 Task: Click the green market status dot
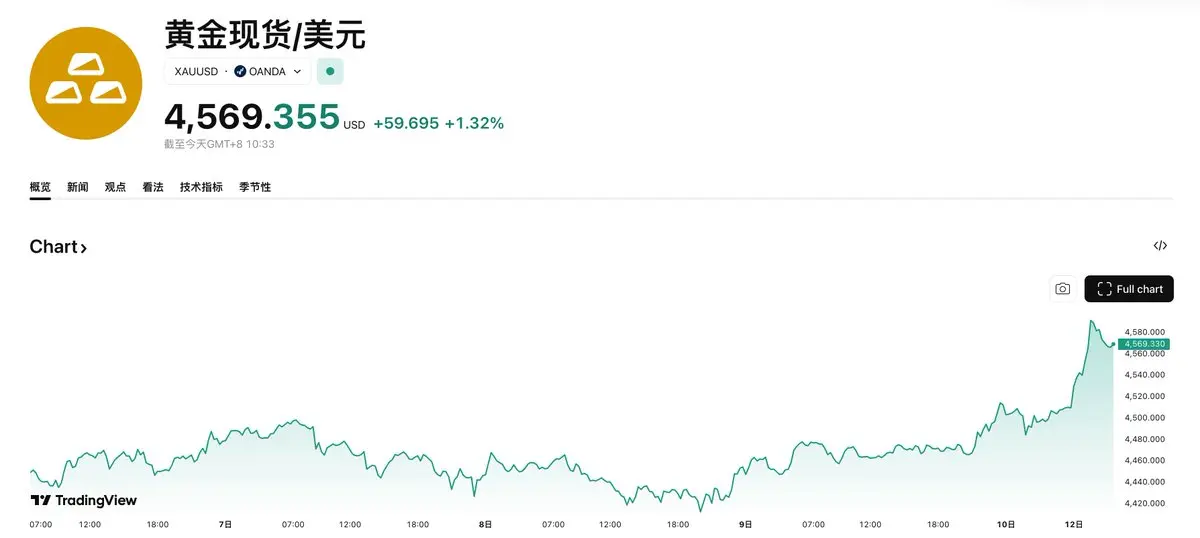(330, 72)
